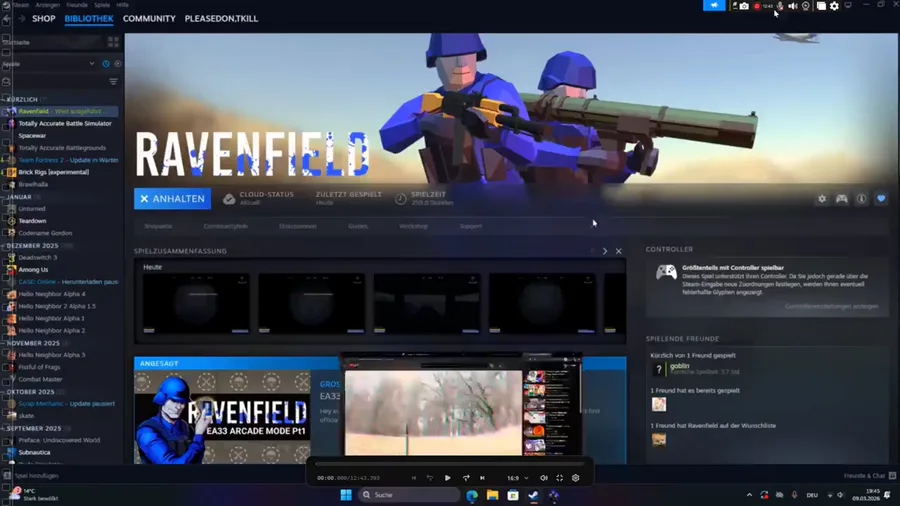Open the video player settings hexagon icon
900x506 pixels.
576,478
